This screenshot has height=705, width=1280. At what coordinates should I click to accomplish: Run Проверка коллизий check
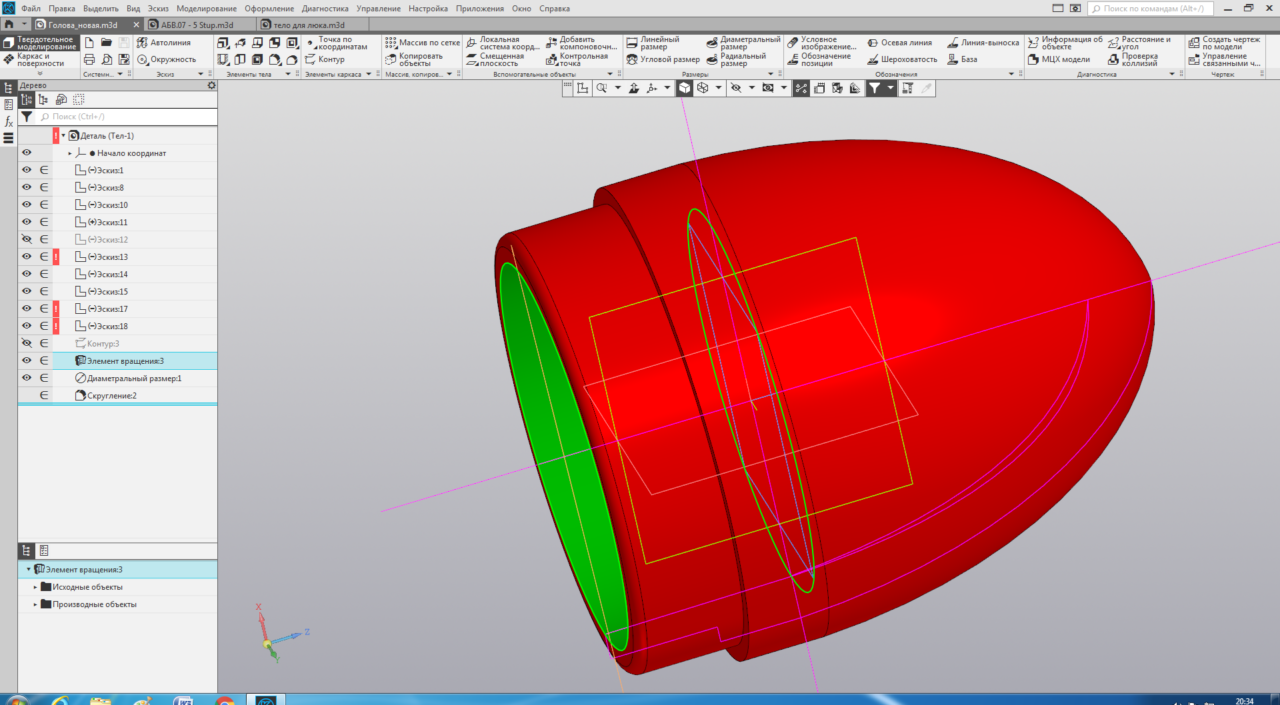click(x=1132, y=60)
